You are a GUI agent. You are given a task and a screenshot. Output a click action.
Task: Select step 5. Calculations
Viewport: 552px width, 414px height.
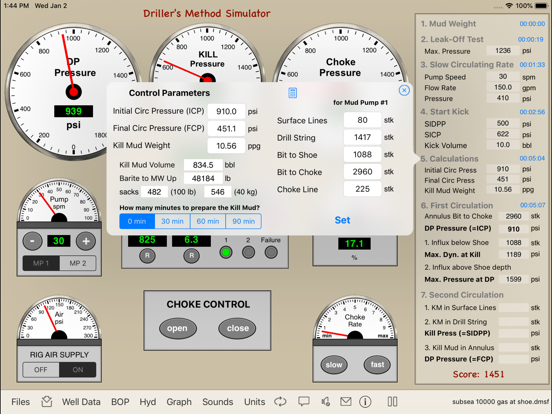449,159
